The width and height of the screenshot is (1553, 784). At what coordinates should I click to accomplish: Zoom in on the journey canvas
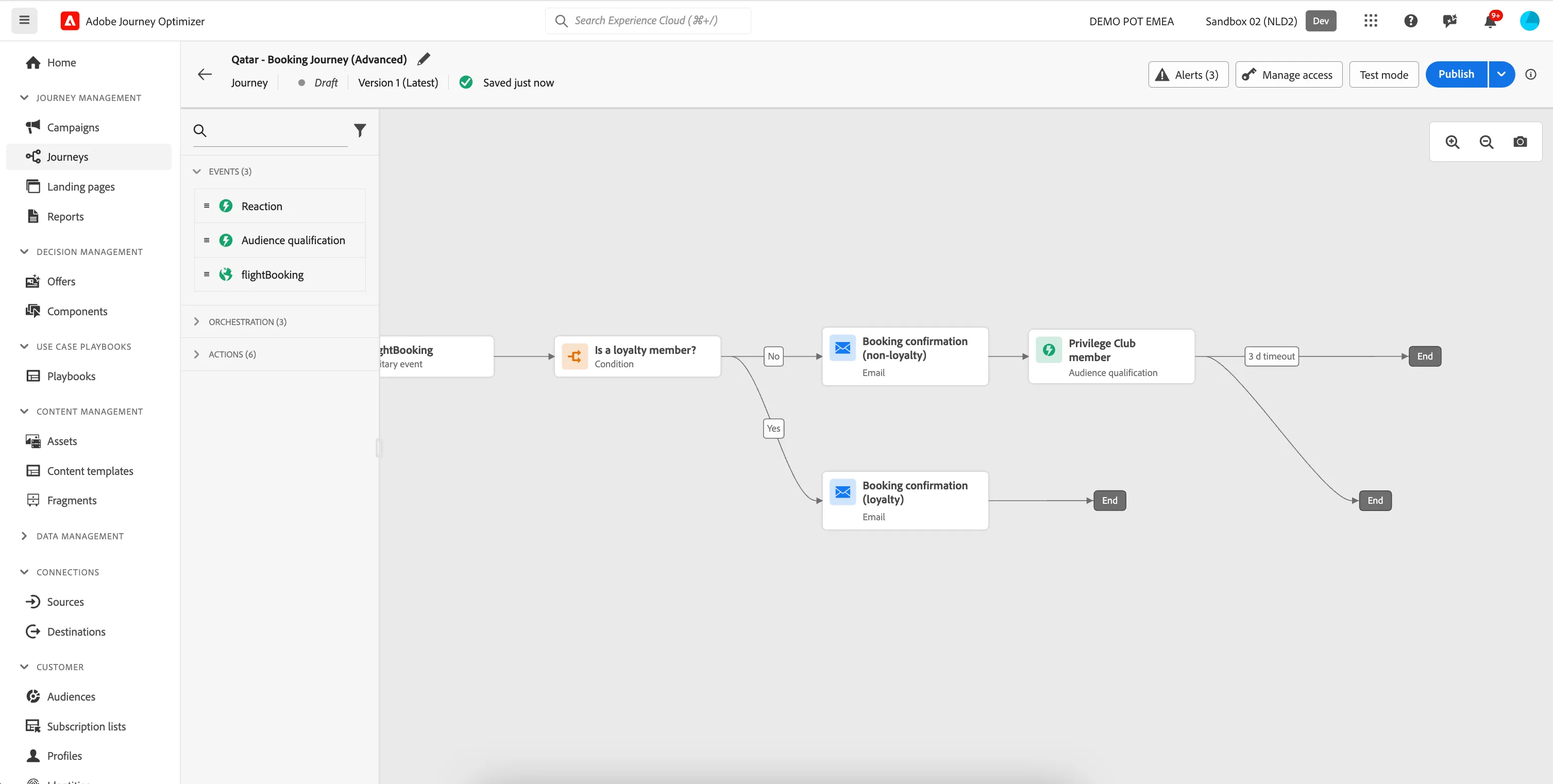tap(1453, 142)
